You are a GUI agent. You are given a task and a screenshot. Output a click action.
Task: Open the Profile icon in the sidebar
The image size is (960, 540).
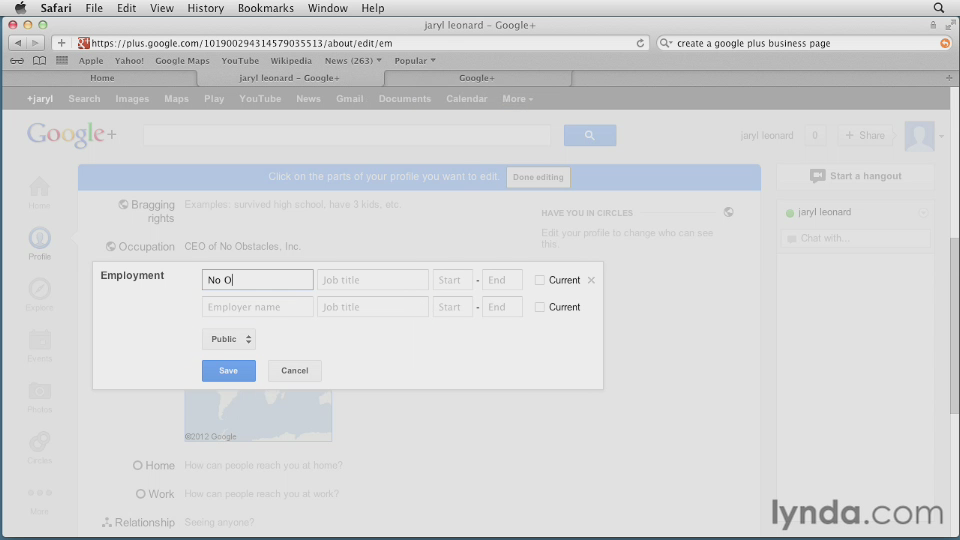coord(39,241)
